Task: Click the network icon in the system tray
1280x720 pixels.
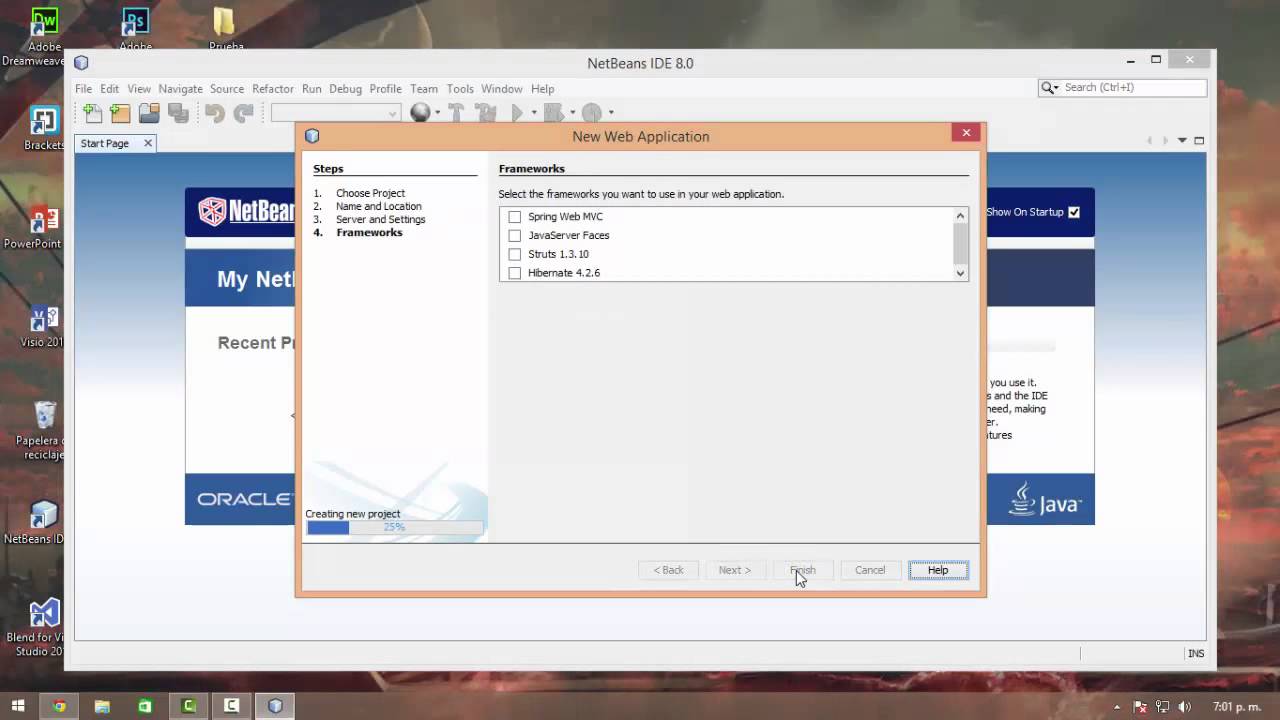Action: (1163, 707)
